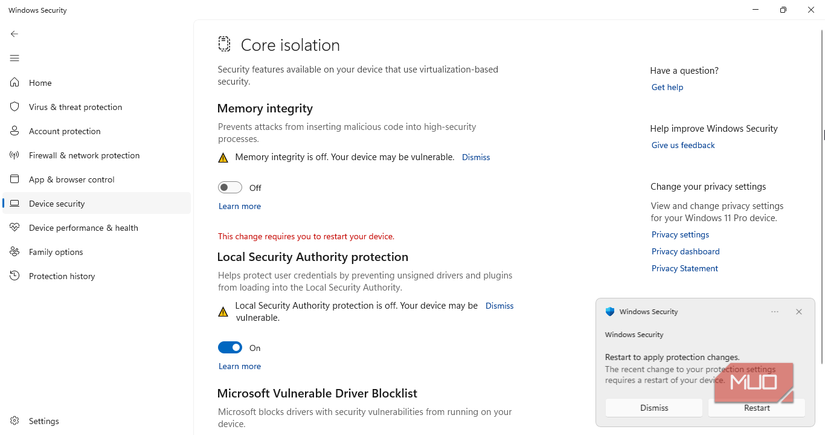Restore down the Windows Security window
Screen dimensions: 825x435
pyautogui.click(x=783, y=9)
